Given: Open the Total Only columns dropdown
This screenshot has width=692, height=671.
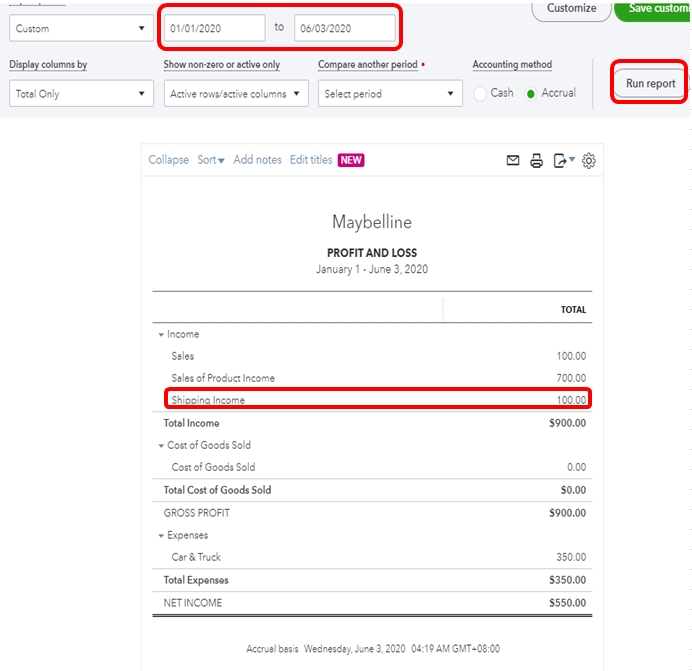Looking at the screenshot, I should click(x=80, y=94).
